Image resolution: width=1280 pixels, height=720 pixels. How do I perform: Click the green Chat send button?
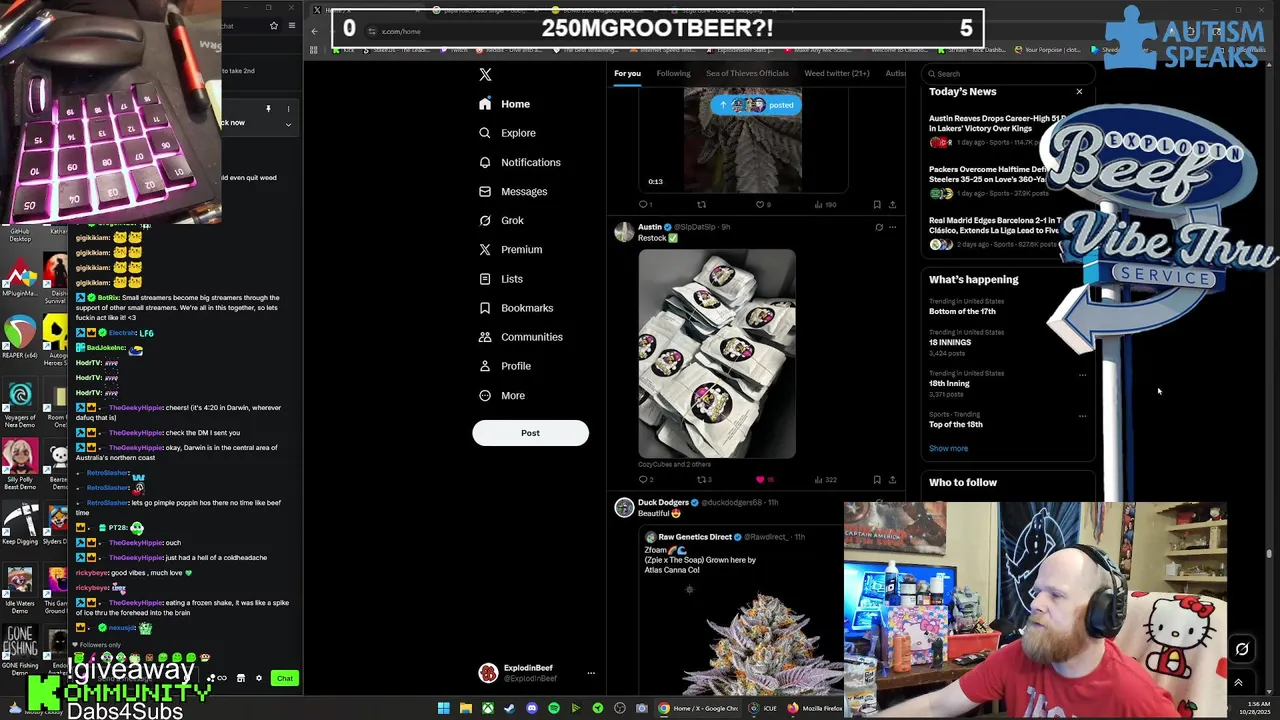pos(285,678)
